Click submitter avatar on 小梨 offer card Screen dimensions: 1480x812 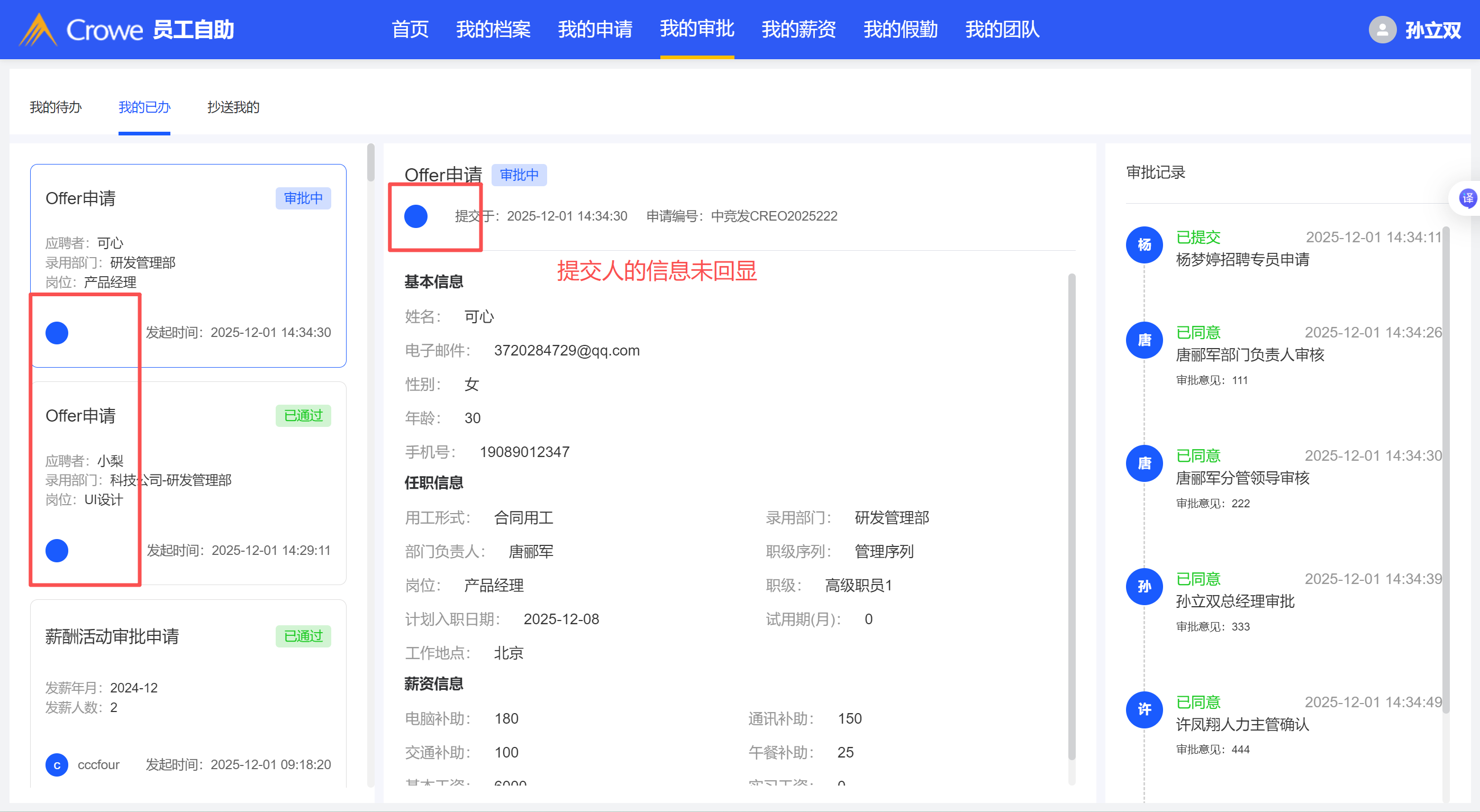click(57, 551)
